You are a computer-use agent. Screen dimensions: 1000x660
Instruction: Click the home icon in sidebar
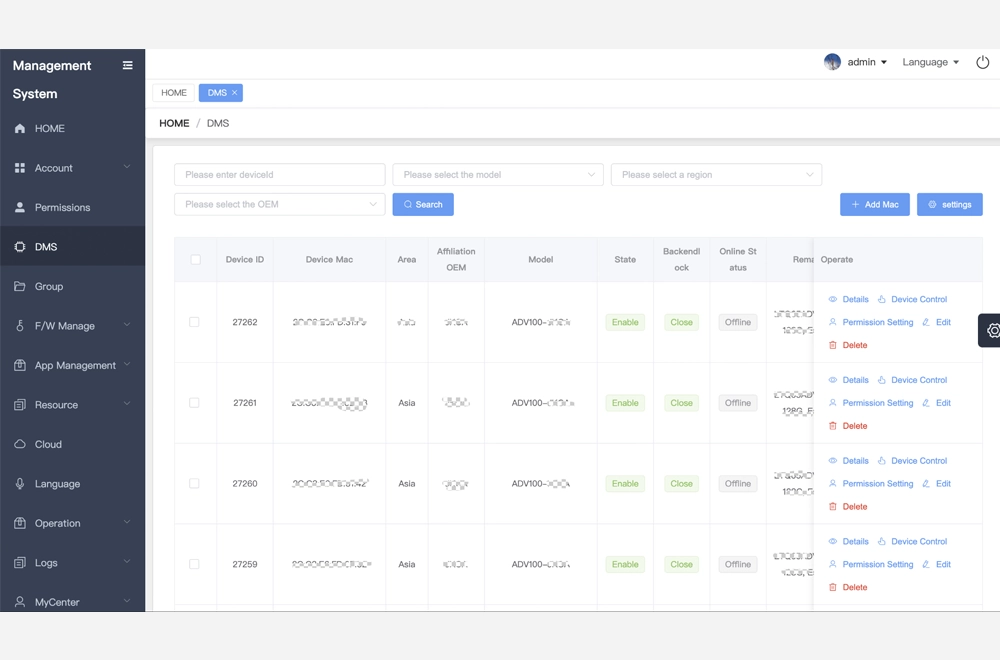coord(20,128)
